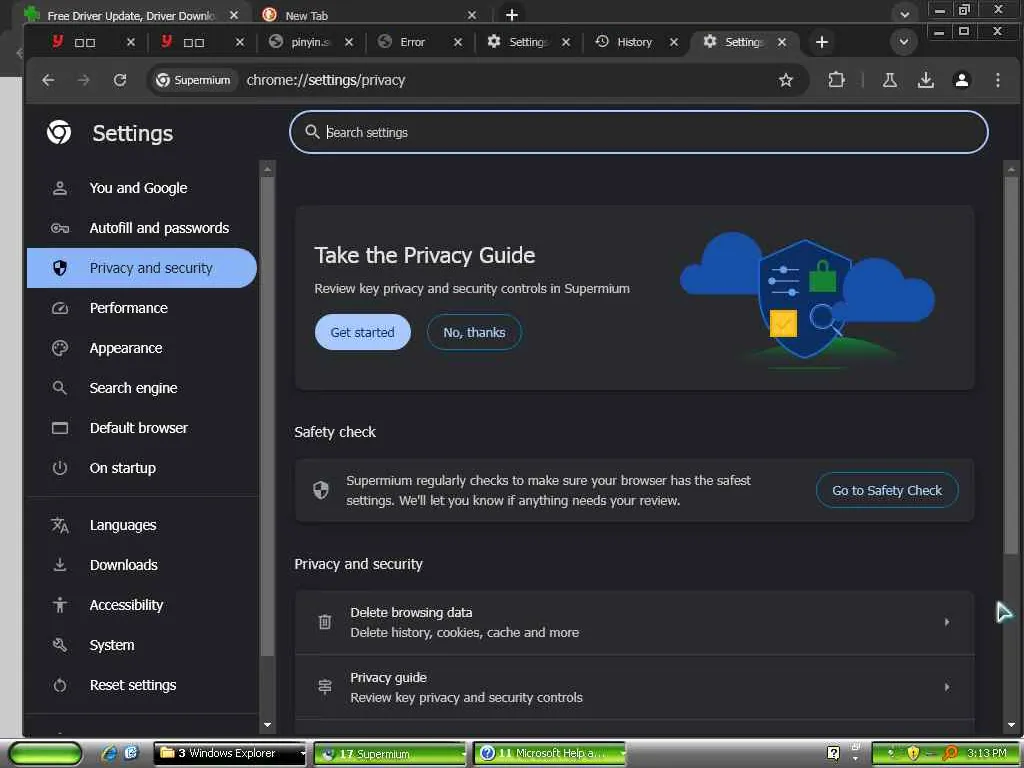Image resolution: width=1024 pixels, height=768 pixels.
Task: Open Windows Explorer taskbar group
Action: 229,753
